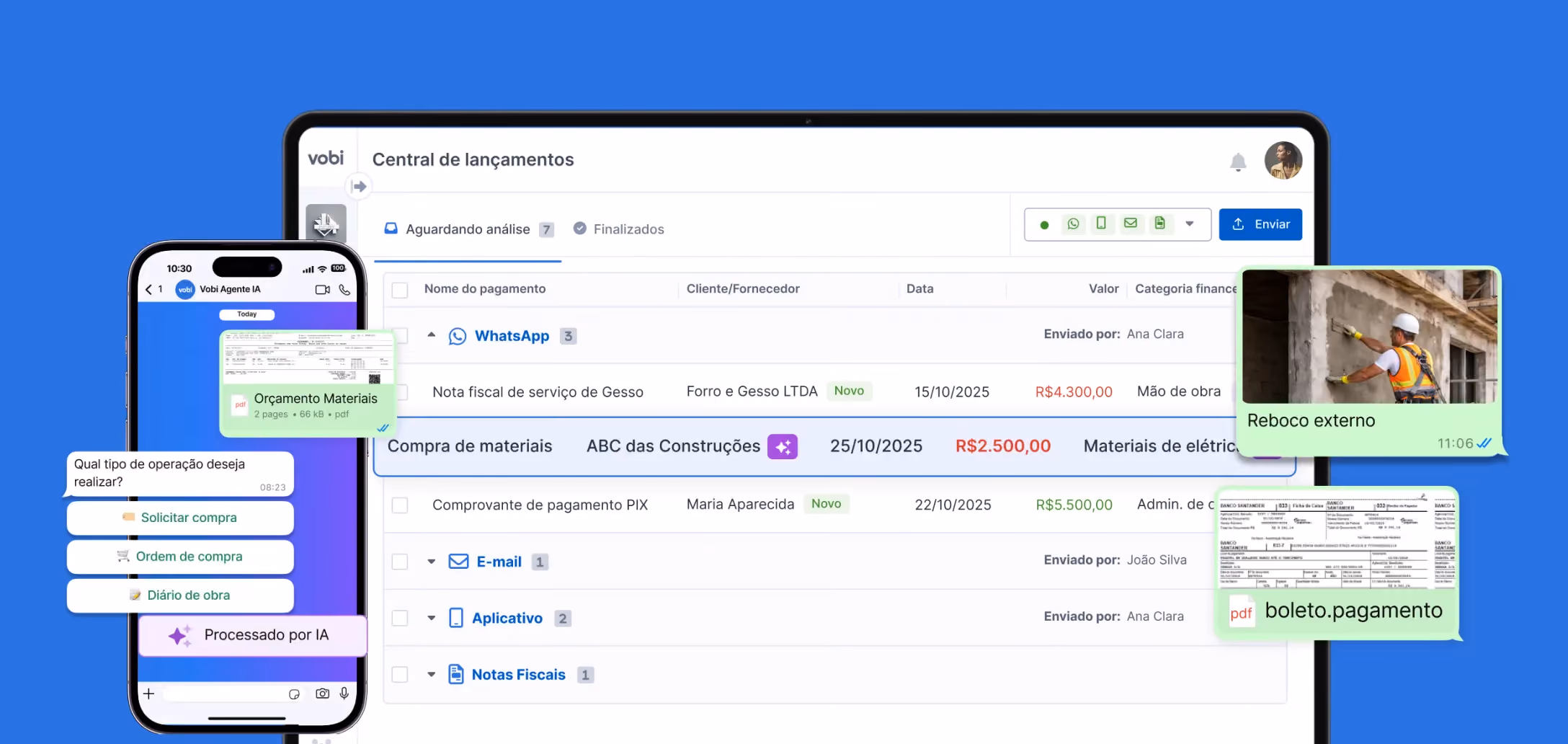Tap the plus attachment icon in chat
Image resolution: width=1568 pixels, height=744 pixels.
coord(148,694)
